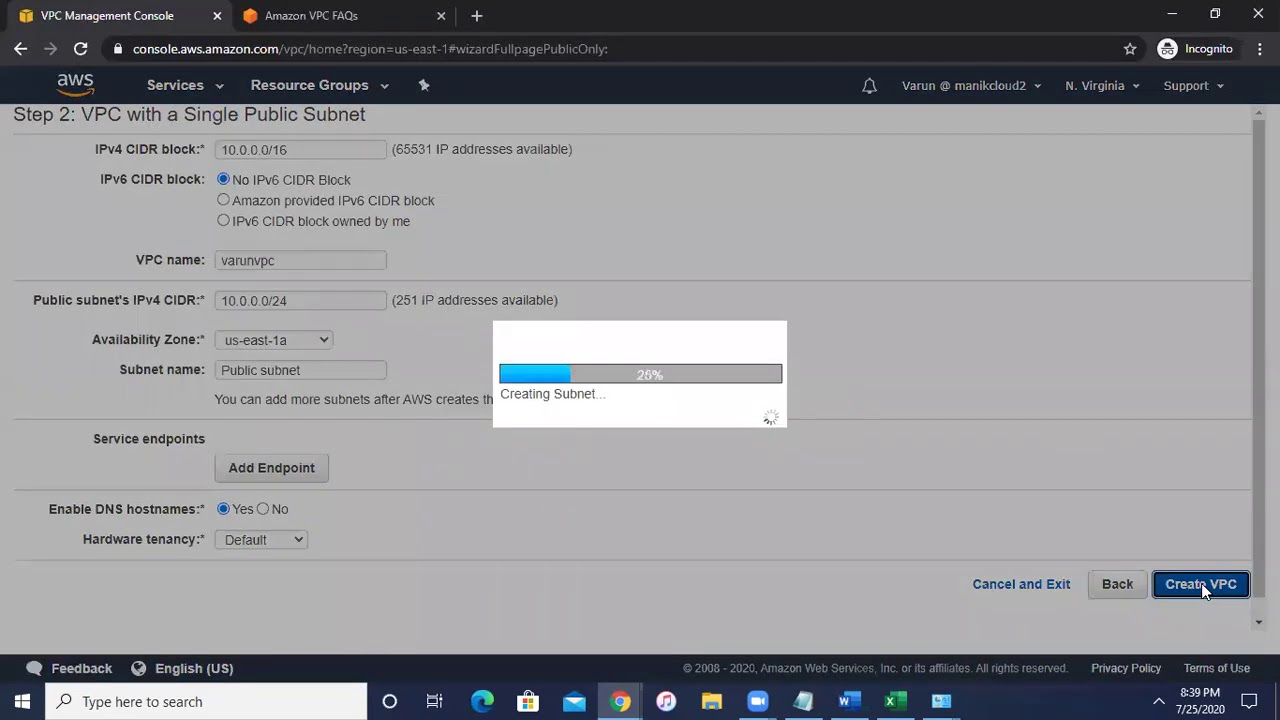This screenshot has height=720, width=1280.
Task: Open Windows Start menu
Action: [22, 702]
